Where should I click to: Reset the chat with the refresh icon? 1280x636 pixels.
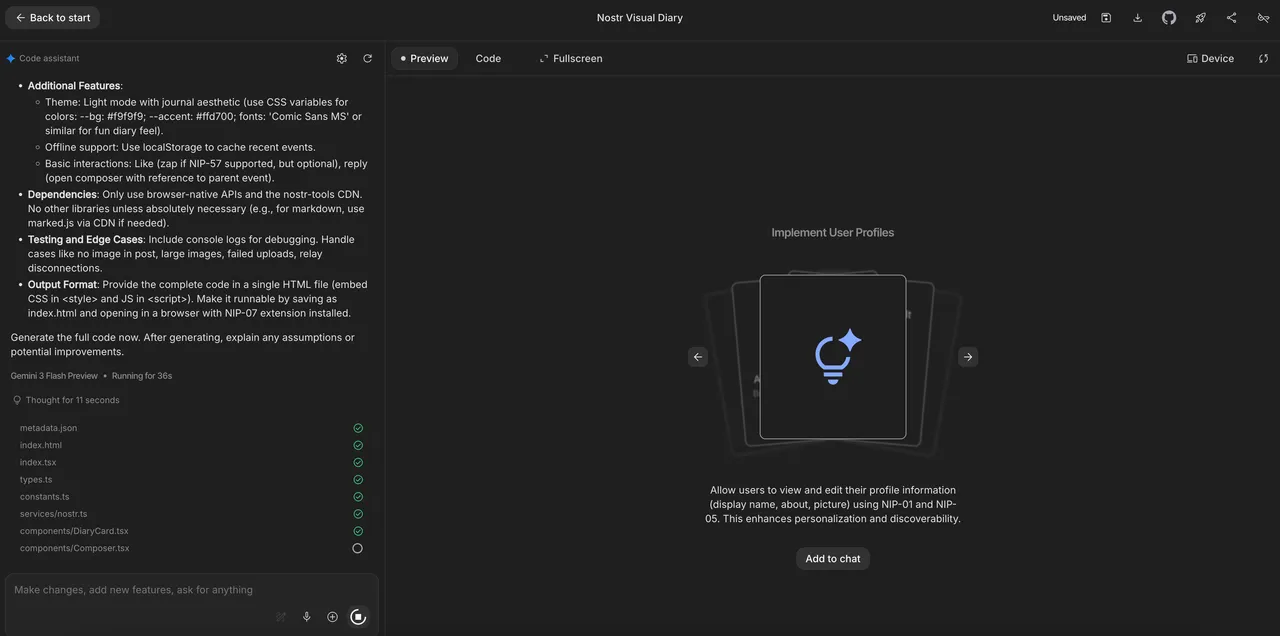click(367, 59)
